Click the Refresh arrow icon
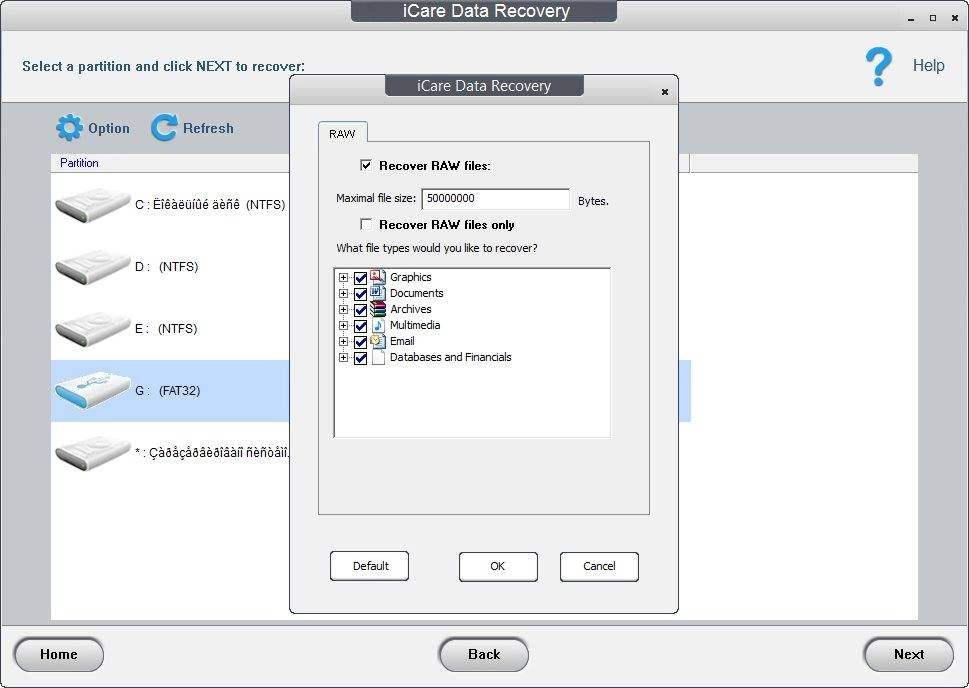This screenshot has height=688, width=969. 164,128
